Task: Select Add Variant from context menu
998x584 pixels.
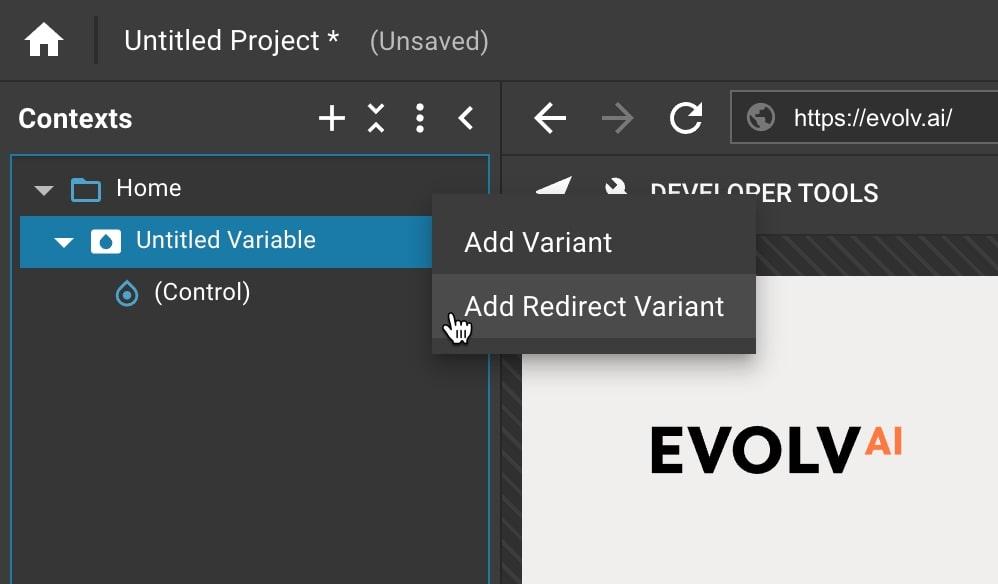Action: [x=538, y=243]
